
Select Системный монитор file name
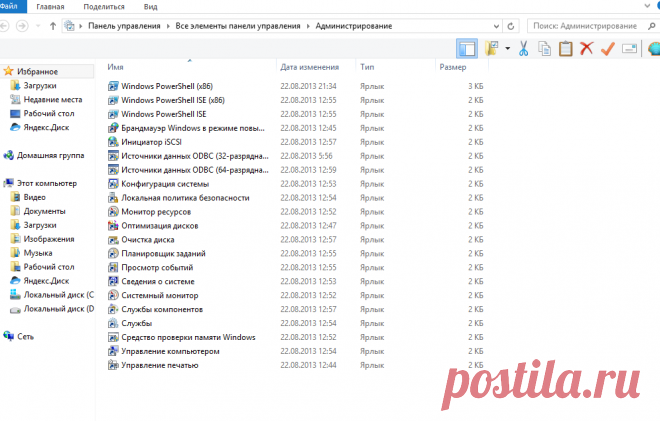(x=160, y=295)
